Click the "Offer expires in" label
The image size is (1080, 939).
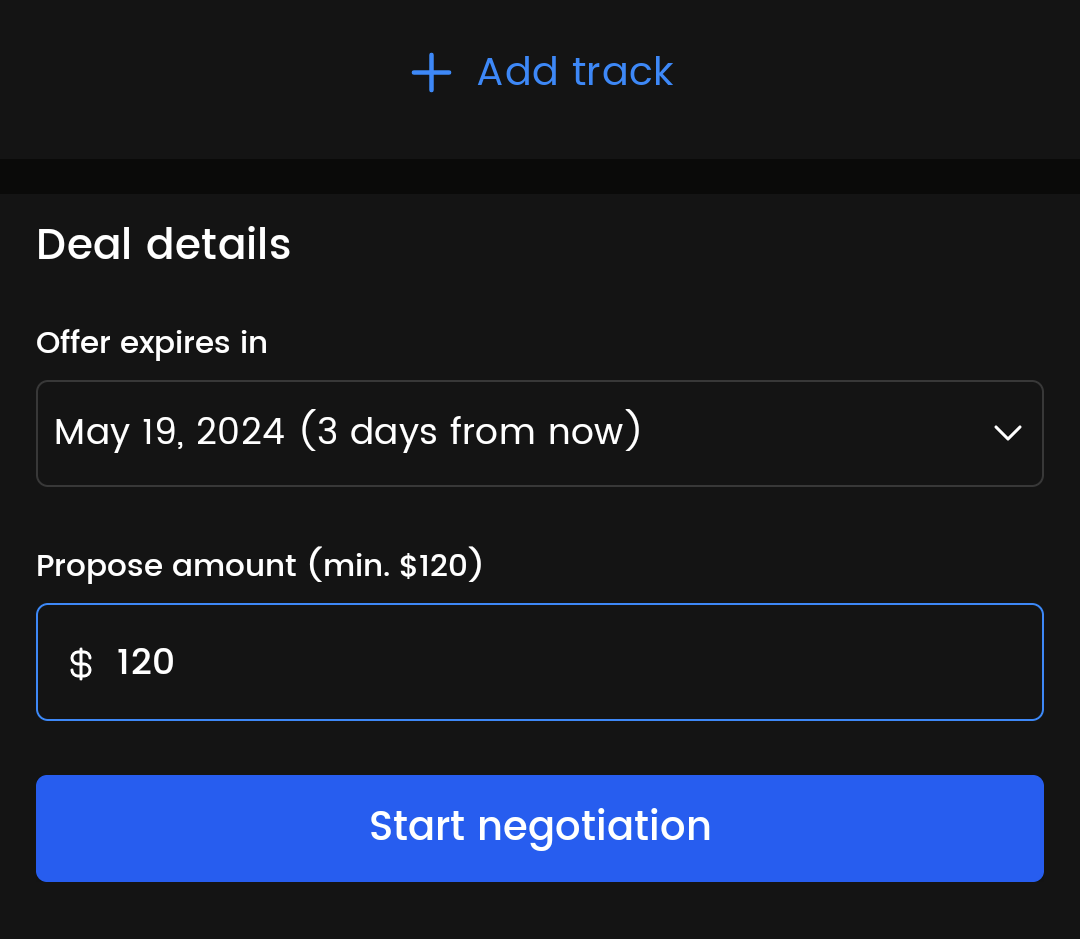(152, 343)
